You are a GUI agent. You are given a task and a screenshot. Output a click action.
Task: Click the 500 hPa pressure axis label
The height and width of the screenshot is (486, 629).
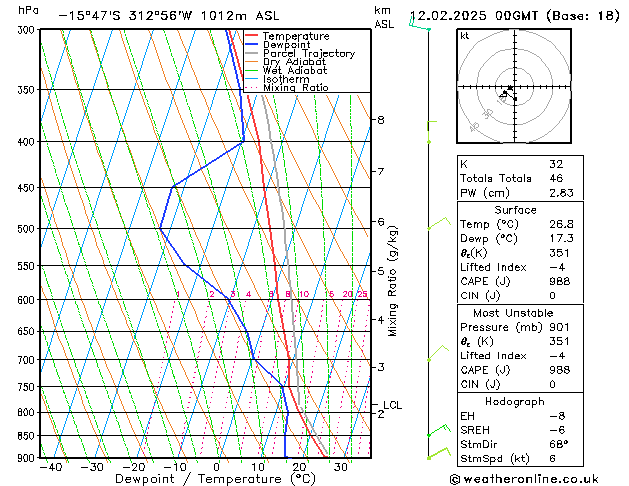click(24, 229)
